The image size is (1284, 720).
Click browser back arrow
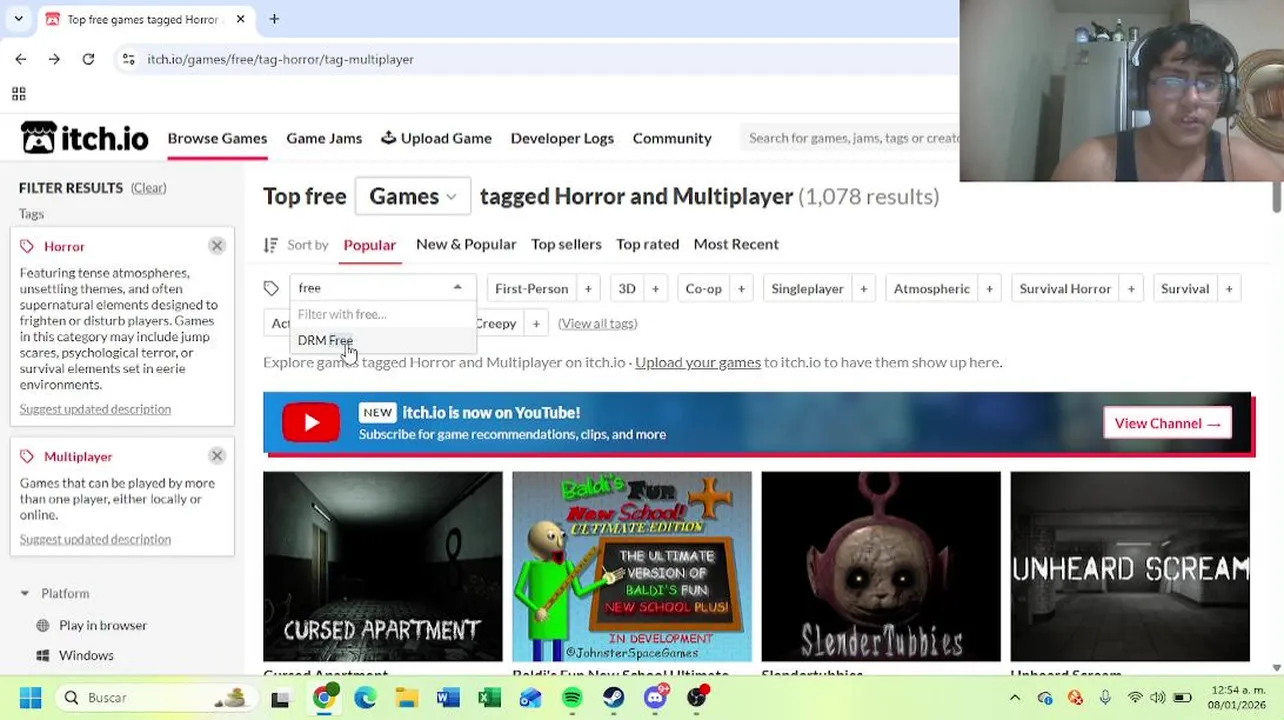21,59
